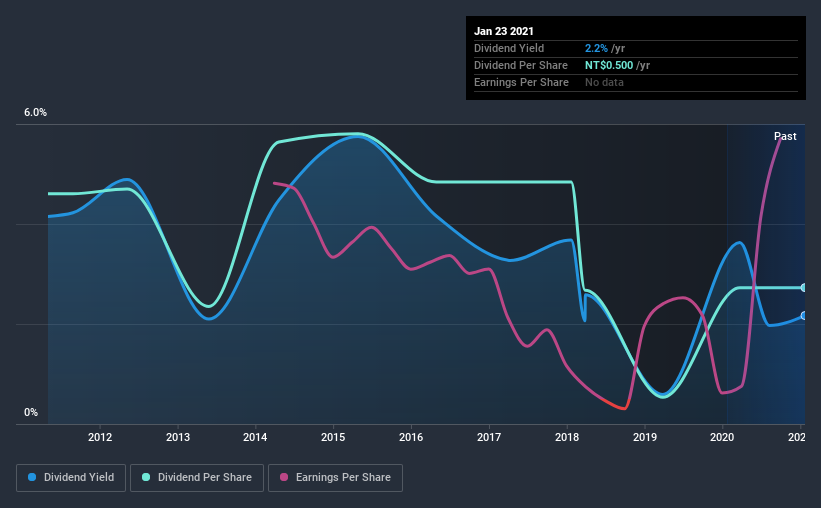Image resolution: width=821 pixels, height=508 pixels.
Task: Select the 2012 label on the time axis
Action: pos(100,437)
